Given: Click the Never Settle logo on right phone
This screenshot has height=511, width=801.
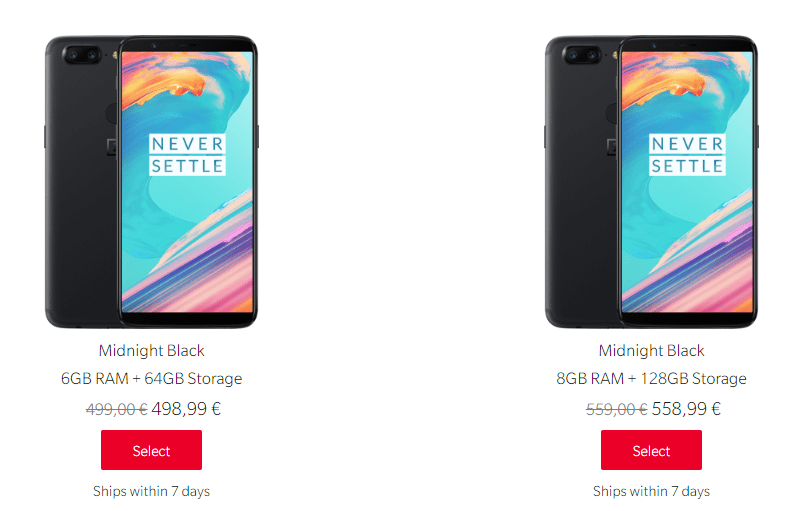Looking at the screenshot, I should [687, 155].
